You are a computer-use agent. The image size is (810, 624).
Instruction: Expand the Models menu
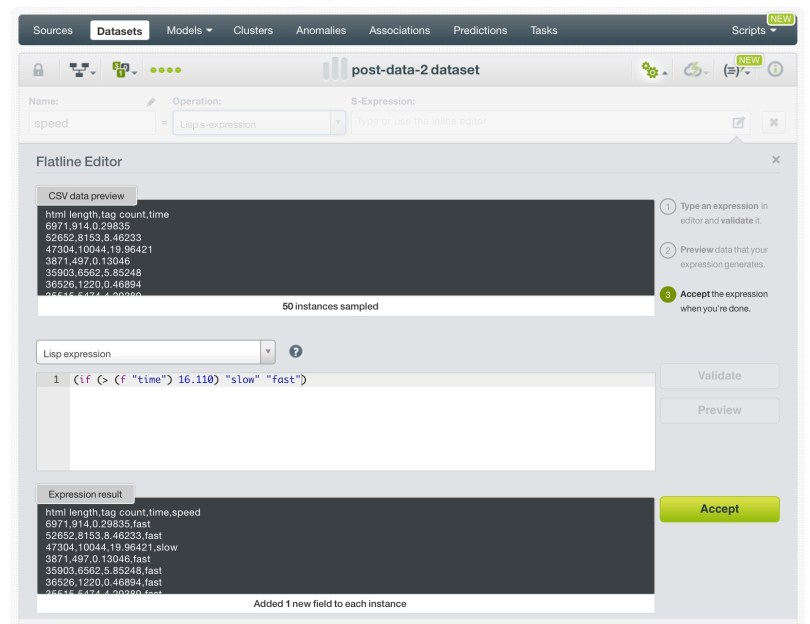click(x=189, y=30)
